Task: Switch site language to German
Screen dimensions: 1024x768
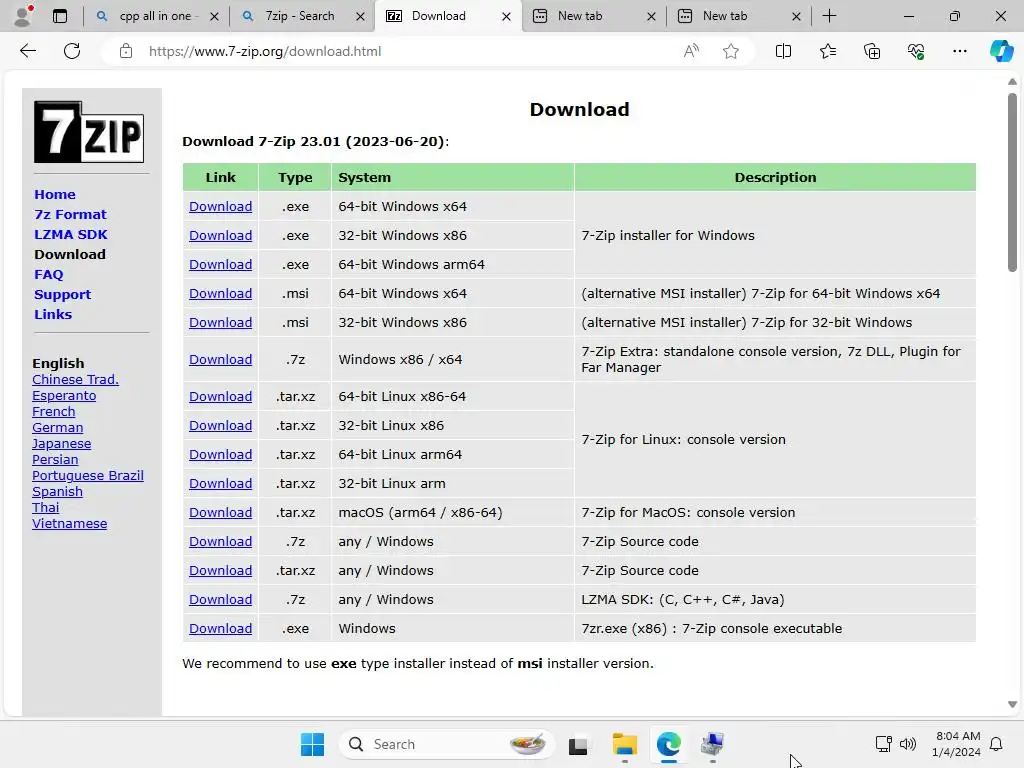Action: tap(57, 428)
